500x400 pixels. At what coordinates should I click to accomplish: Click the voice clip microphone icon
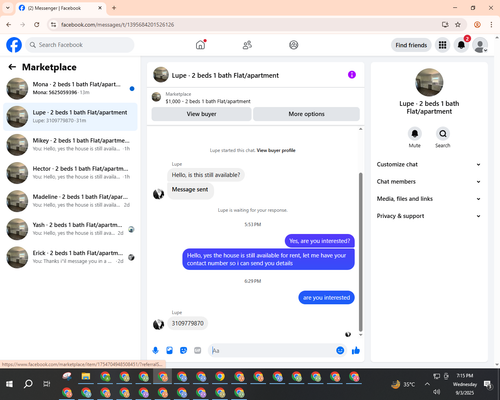155,350
